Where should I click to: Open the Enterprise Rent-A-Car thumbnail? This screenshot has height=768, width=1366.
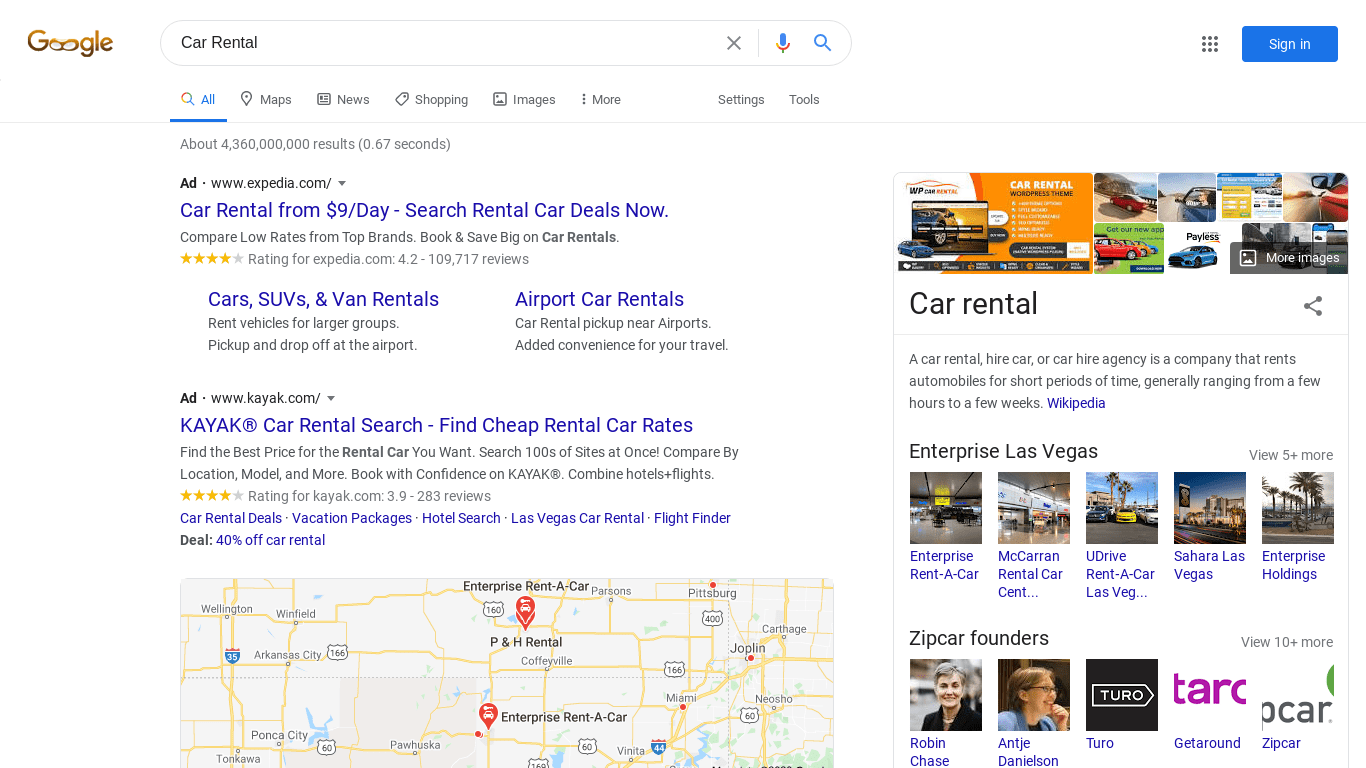(946, 508)
